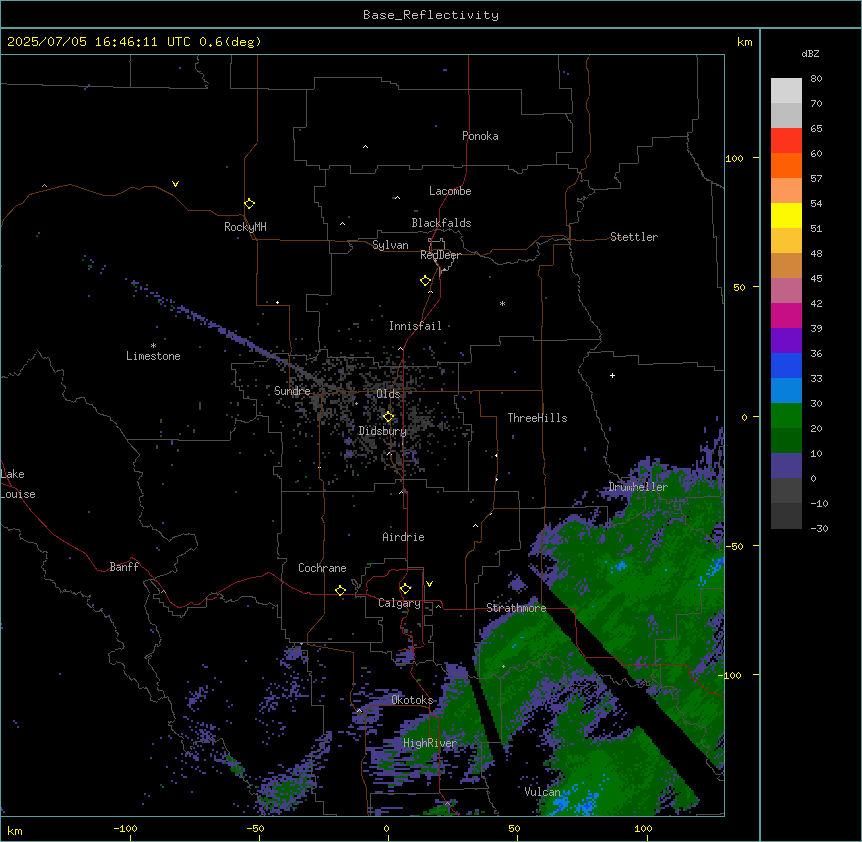The height and width of the screenshot is (842, 862).
Task: Click the Banff town label
Action: [124, 567]
